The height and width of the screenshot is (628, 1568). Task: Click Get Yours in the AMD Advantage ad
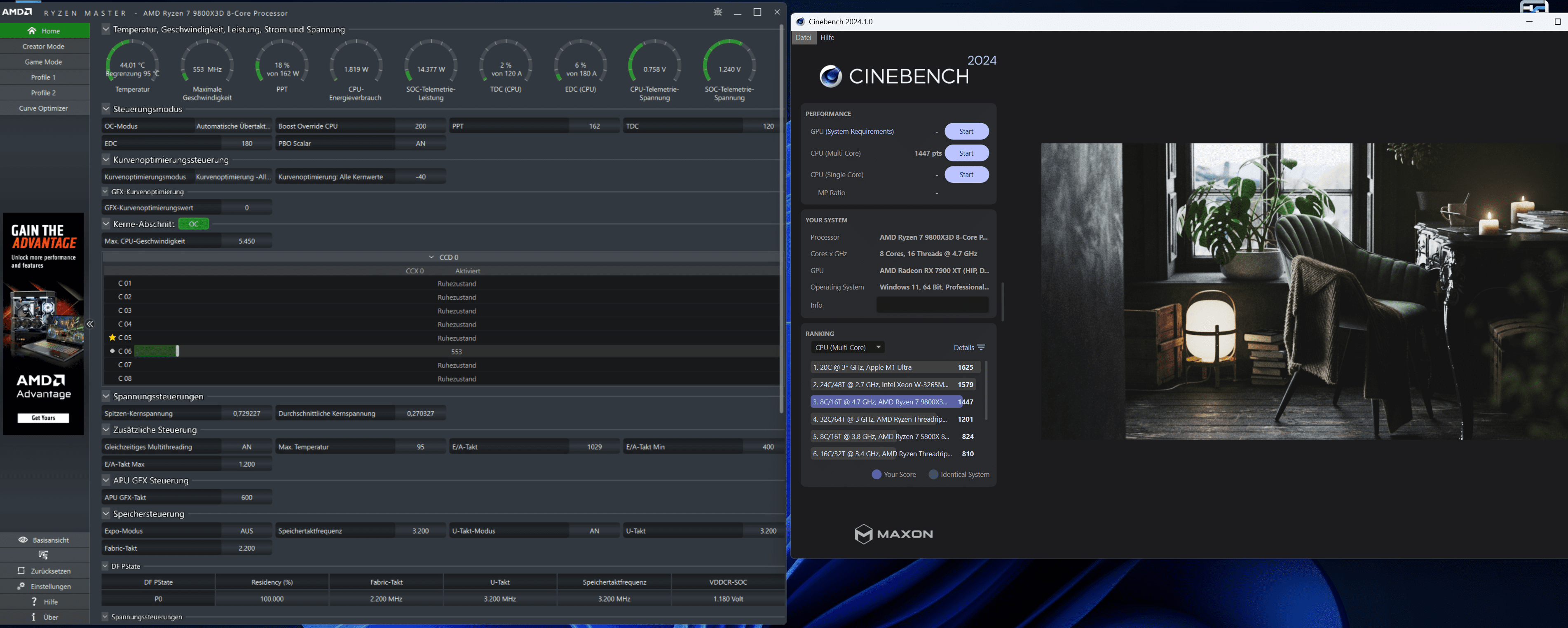coord(43,418)
